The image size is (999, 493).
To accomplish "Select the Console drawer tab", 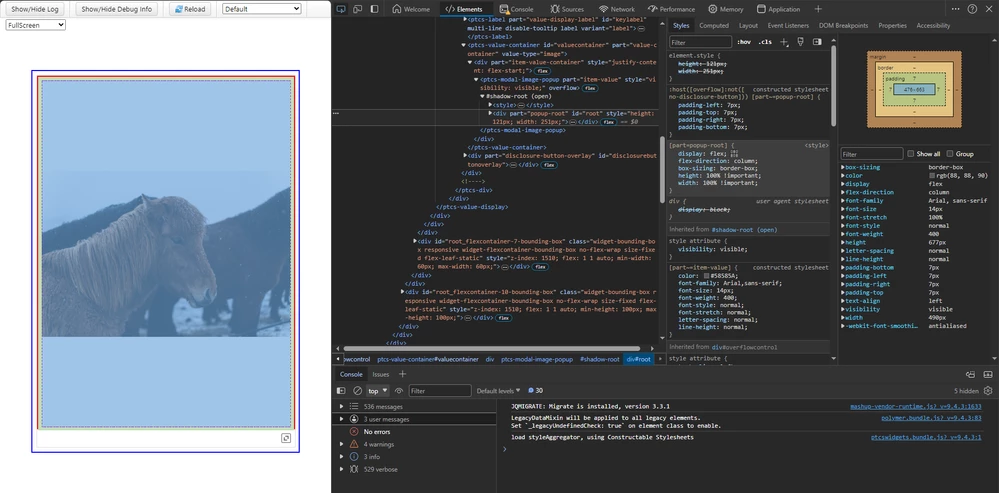I will (x=351, y=374).
